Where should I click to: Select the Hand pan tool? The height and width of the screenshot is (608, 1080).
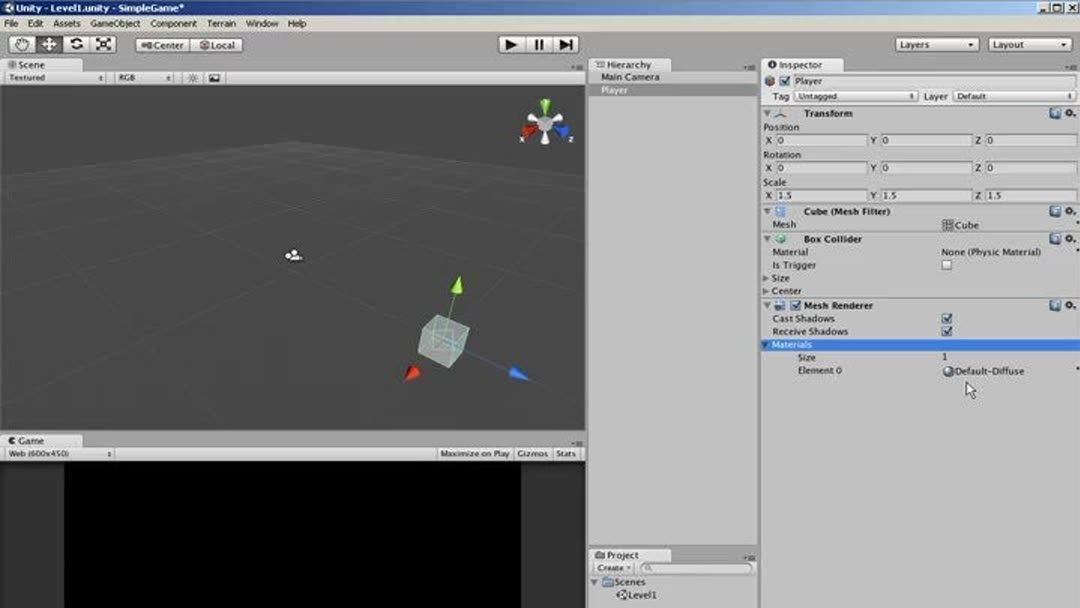tap(22, 44)
